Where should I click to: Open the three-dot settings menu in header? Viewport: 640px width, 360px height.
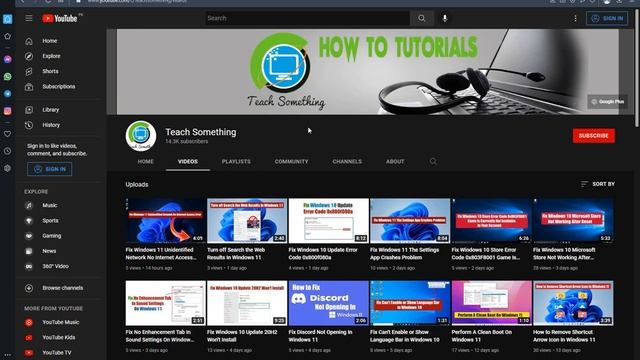[575, 18]
